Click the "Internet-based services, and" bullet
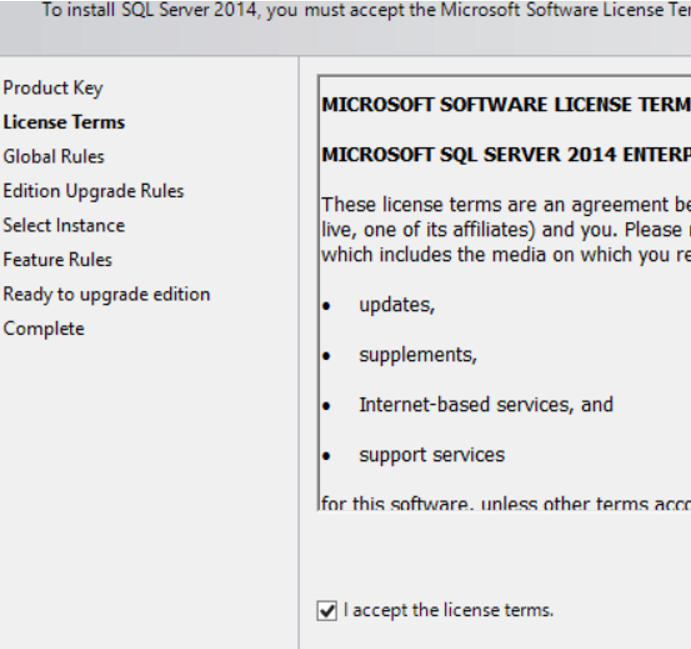 coord(486,405)
